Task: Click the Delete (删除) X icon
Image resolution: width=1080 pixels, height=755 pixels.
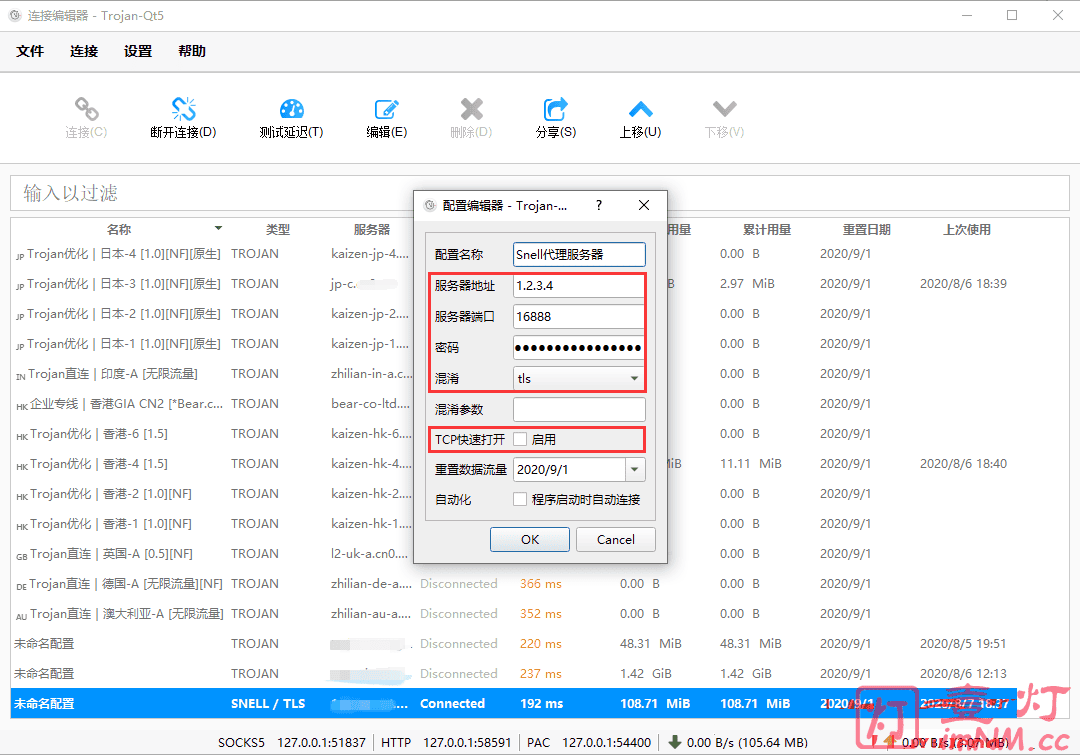Action: [471, 109]
